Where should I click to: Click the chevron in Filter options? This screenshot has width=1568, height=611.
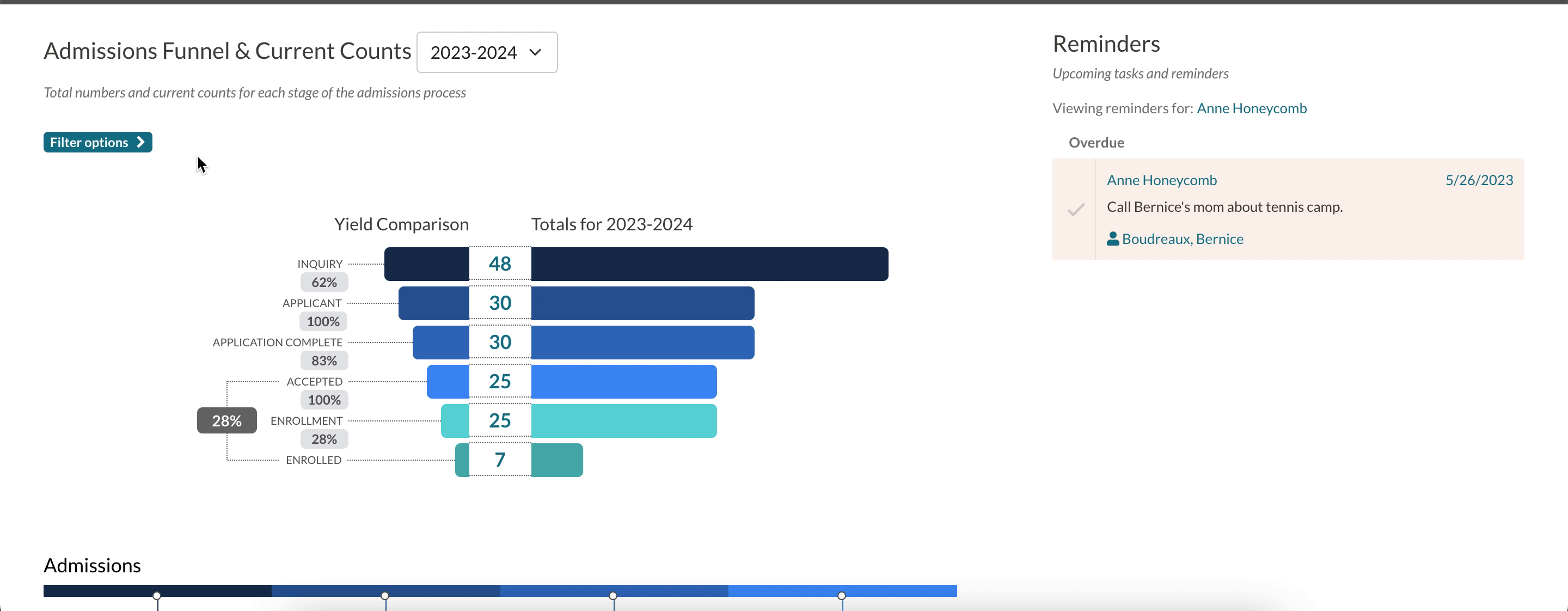point(140,142)
